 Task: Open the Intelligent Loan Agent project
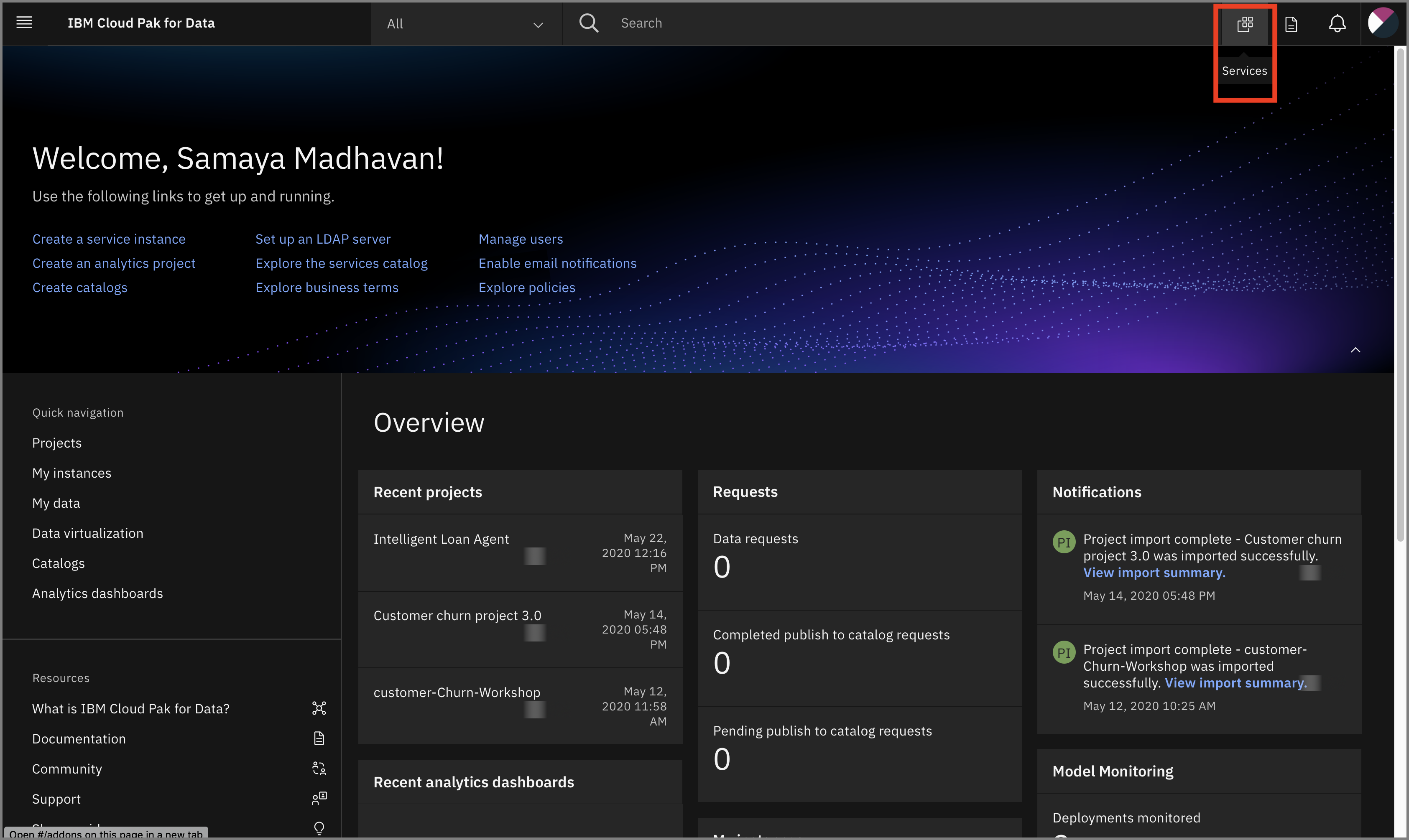(x=441, y=538)
